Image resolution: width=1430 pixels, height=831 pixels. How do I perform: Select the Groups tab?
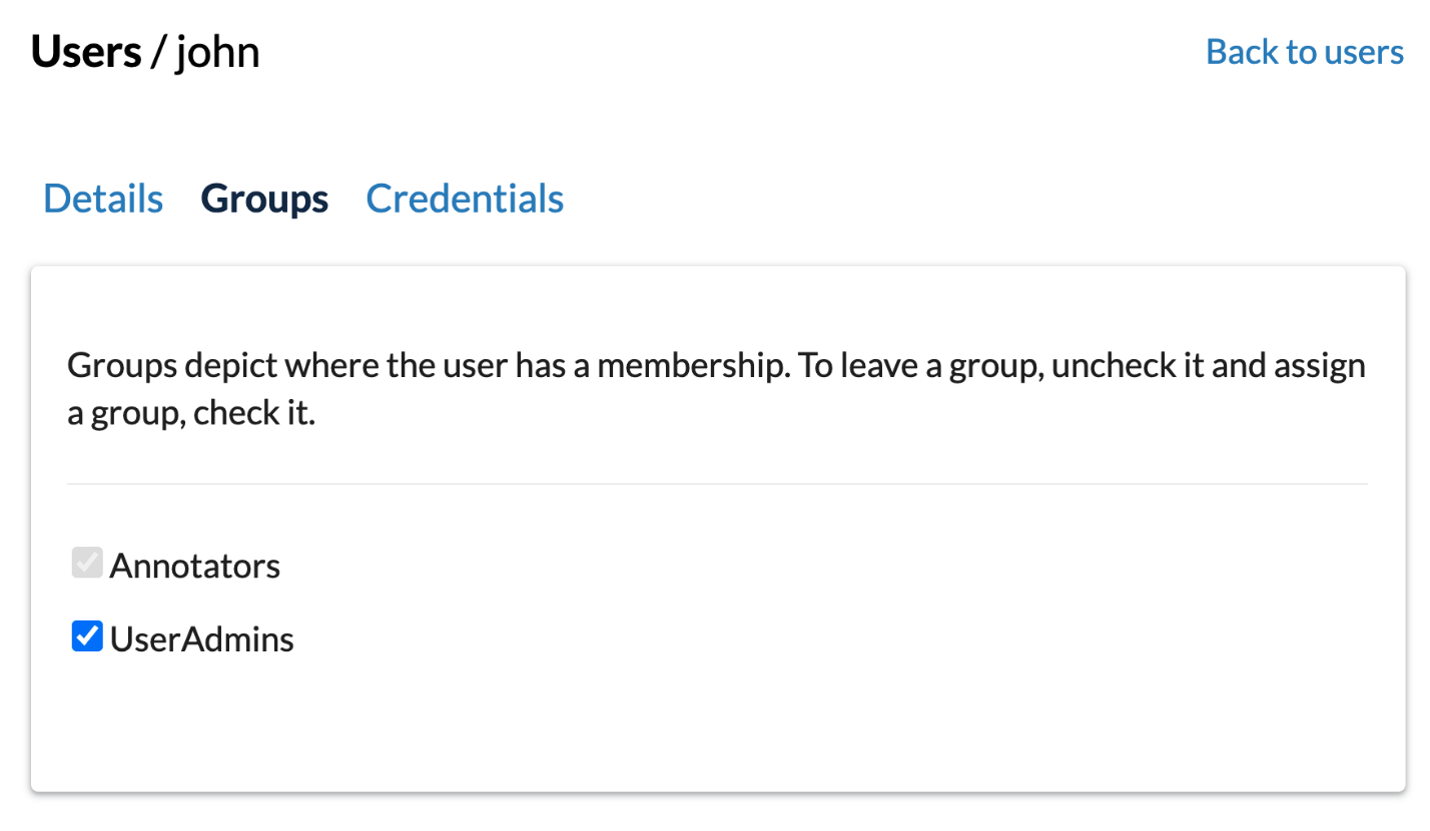coord(265,199)
